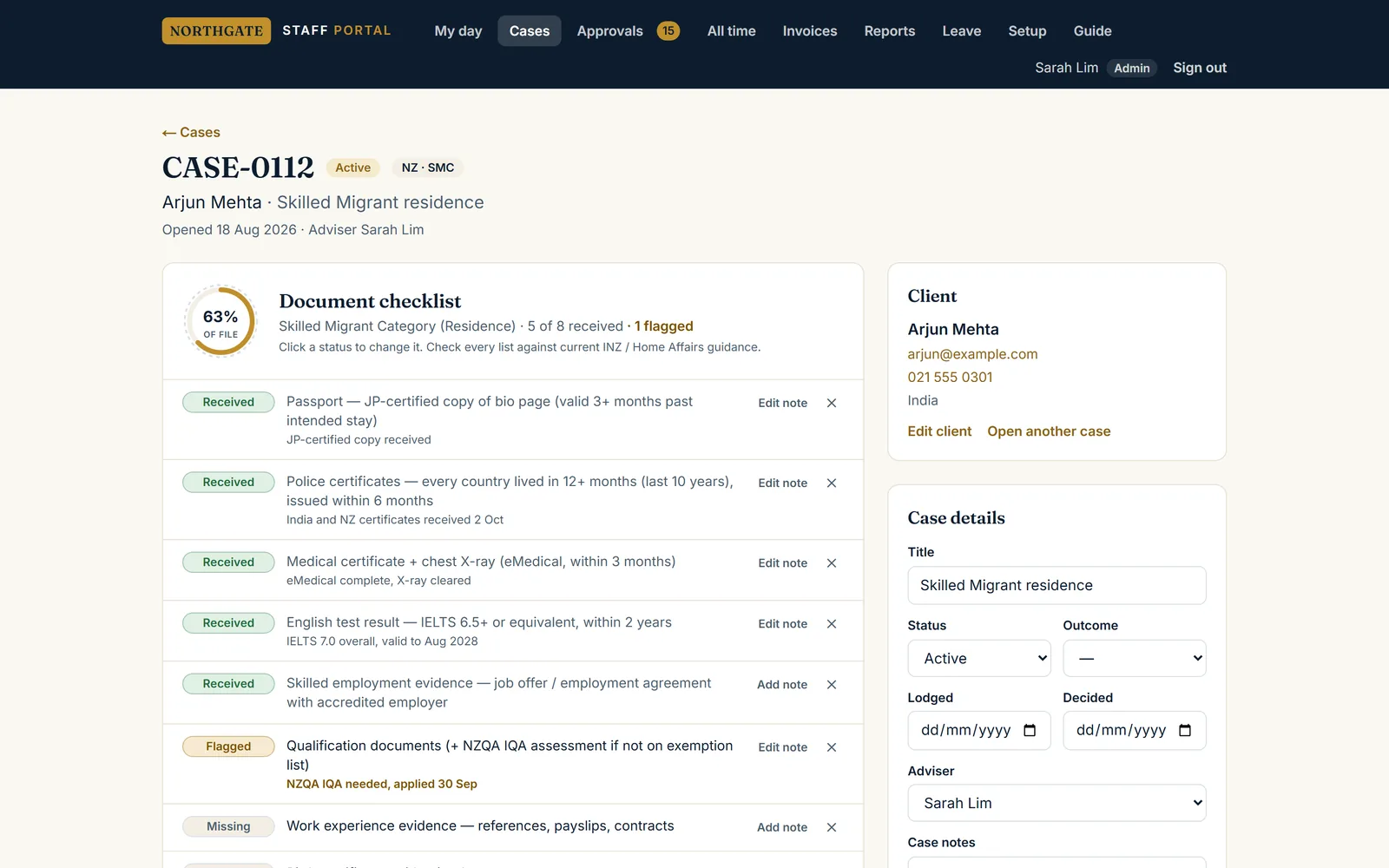Open the Leave page

point(962,30)
